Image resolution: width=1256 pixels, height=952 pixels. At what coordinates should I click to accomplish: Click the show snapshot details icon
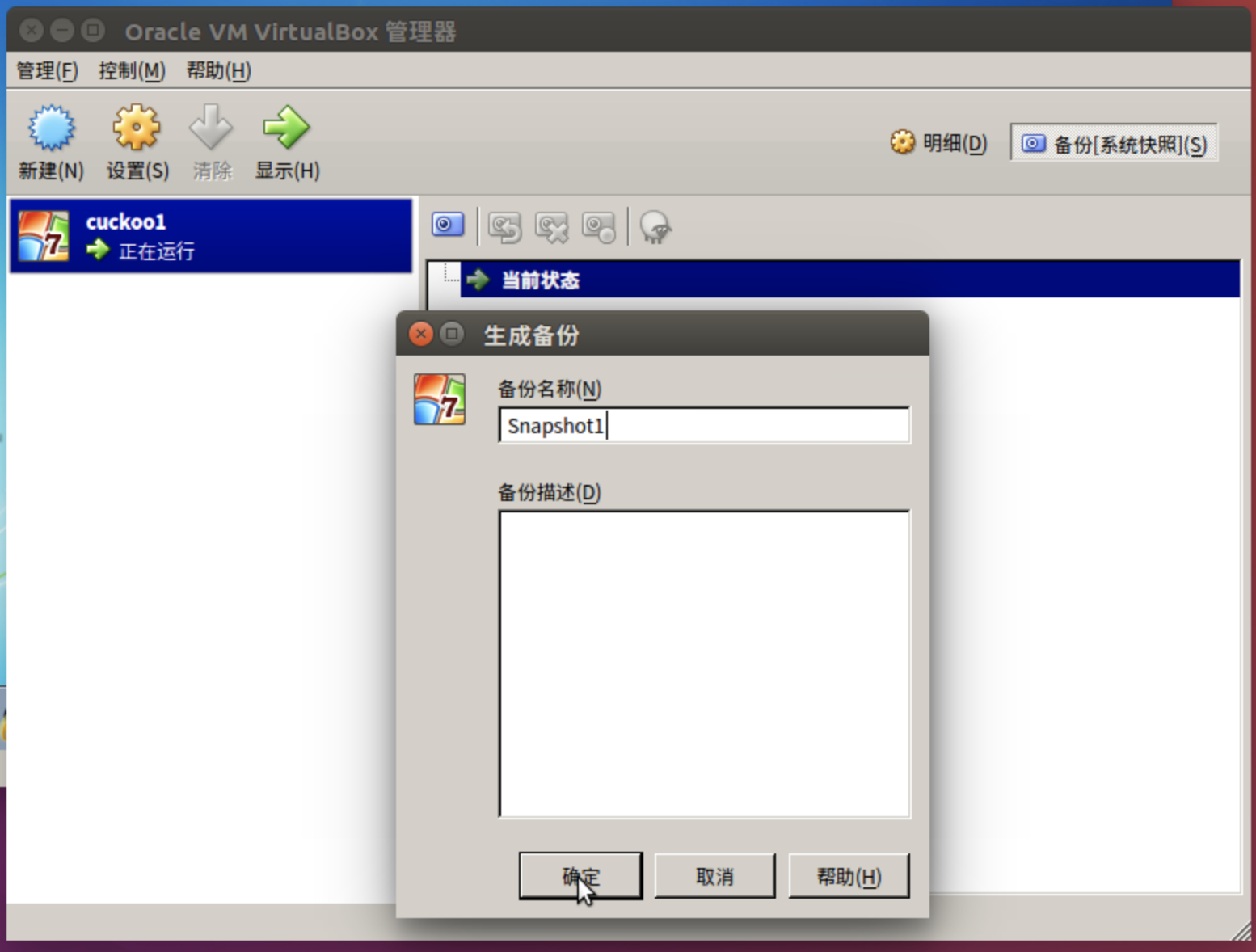tap(599, 227)
